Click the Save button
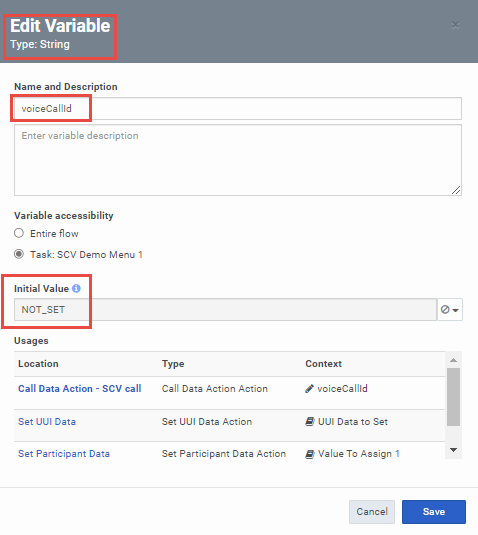Viewport: 478px width, 535px height. [434, 511]
